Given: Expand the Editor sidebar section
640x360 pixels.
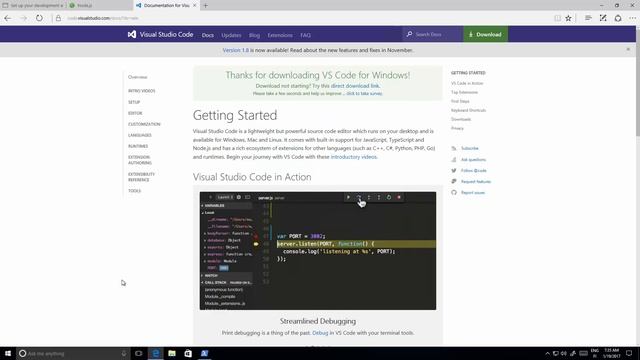Looking at the screenshot, I should click(135, 113).
